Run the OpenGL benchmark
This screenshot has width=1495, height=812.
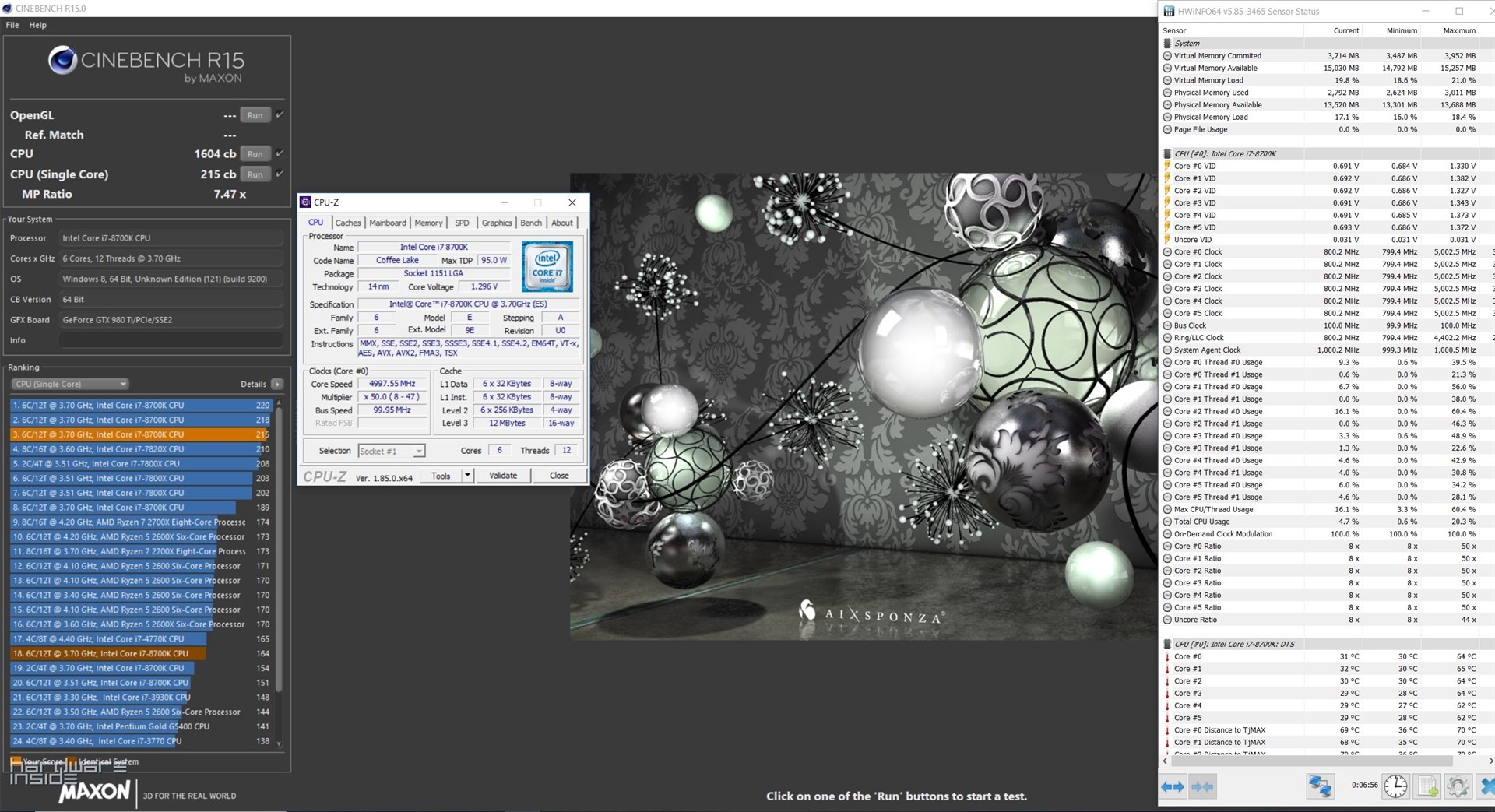[x=255, y=115]
